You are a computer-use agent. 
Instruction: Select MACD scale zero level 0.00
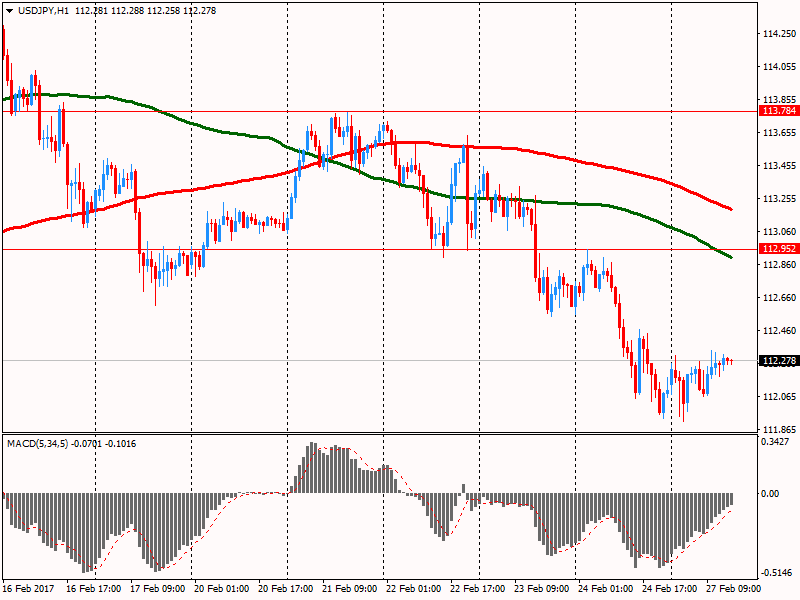pos(770,493)
